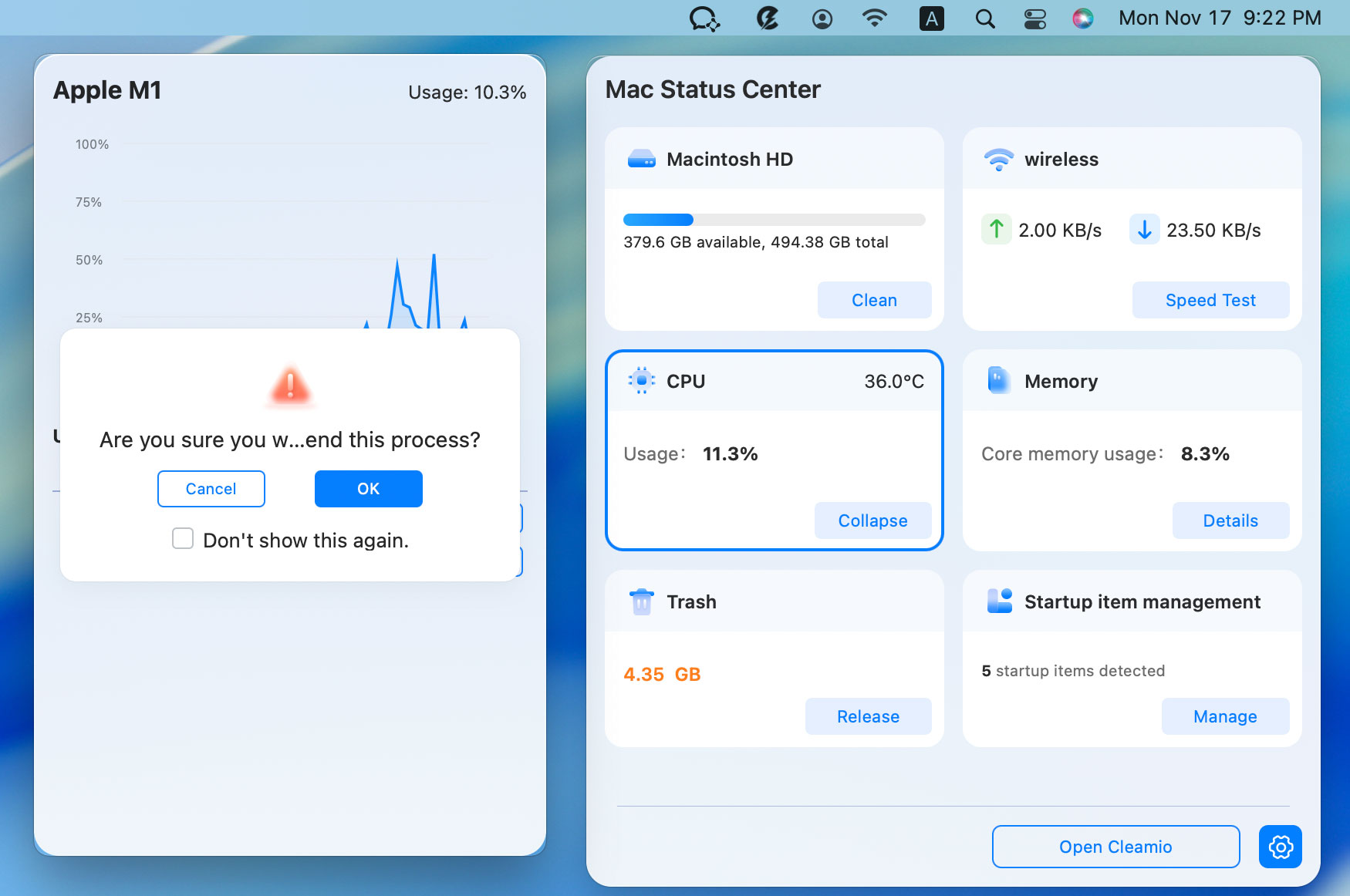This screenshot has width=1350, height=896.
Task: Click the blue download speed arrow
Action: [1144, 229]
